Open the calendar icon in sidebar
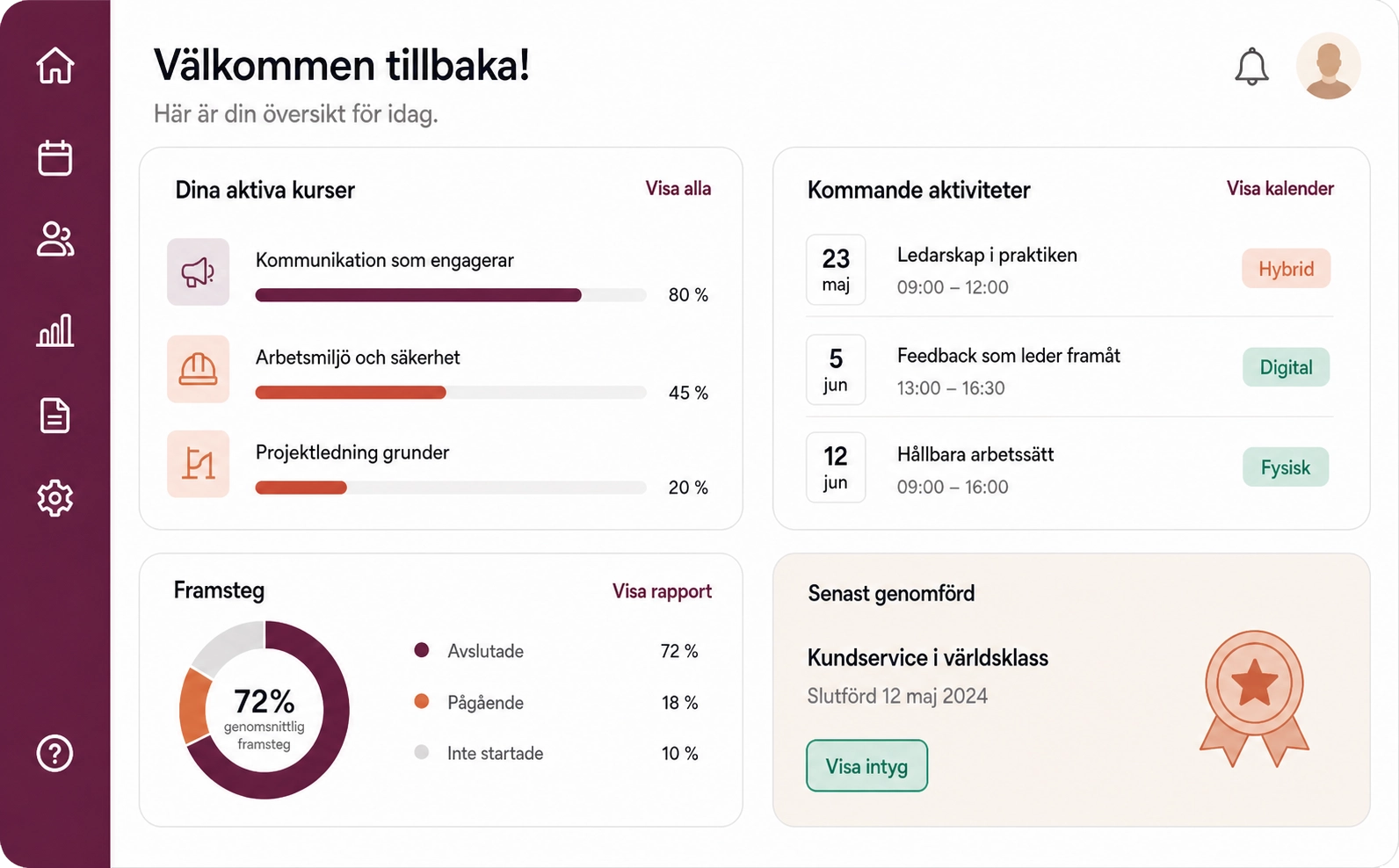Viewport: 1399px width, 868px height. pos(54,157)
